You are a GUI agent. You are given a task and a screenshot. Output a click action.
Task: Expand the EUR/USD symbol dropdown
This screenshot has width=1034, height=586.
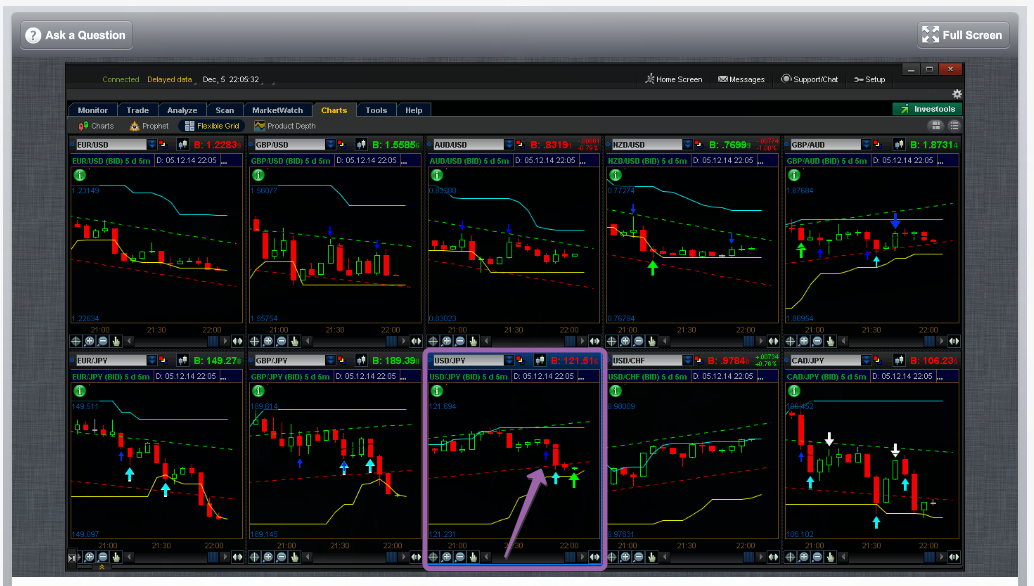(x=153, y=145)
